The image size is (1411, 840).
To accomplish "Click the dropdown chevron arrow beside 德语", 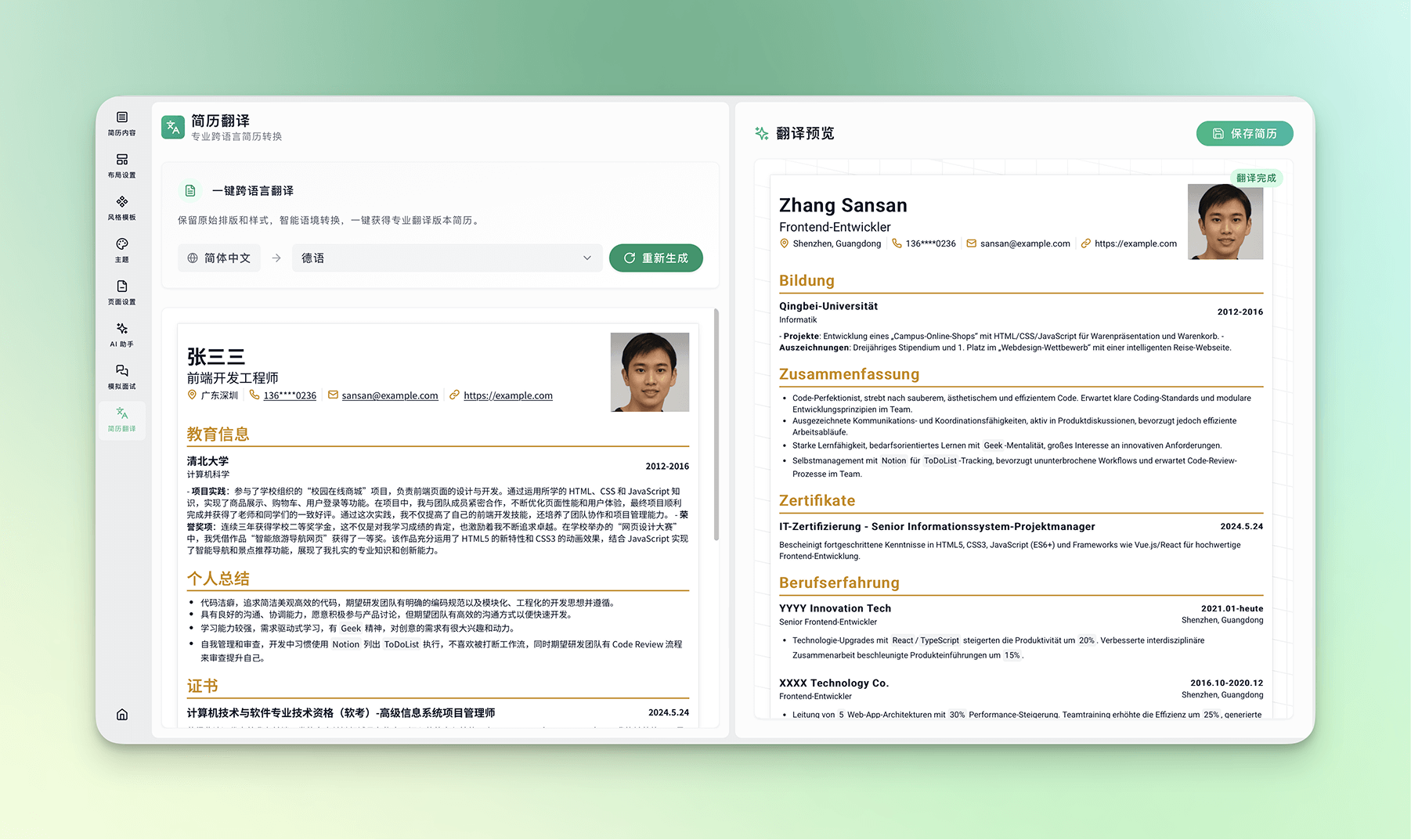I will pos(587,258).
